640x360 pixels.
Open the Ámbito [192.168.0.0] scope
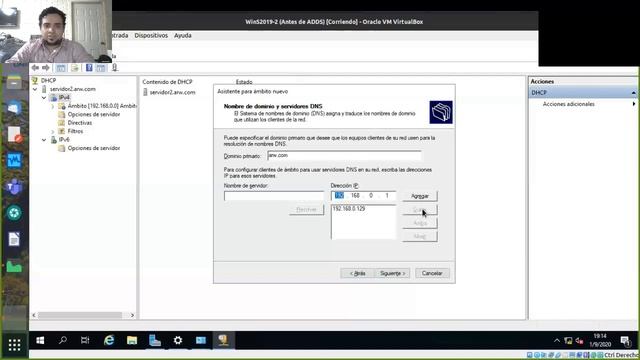point(102,106)
